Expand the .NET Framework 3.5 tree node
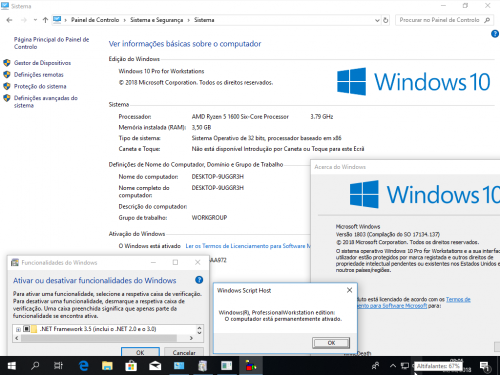The width and height of the screenshot is (500, 375). (x=18, y=329)
